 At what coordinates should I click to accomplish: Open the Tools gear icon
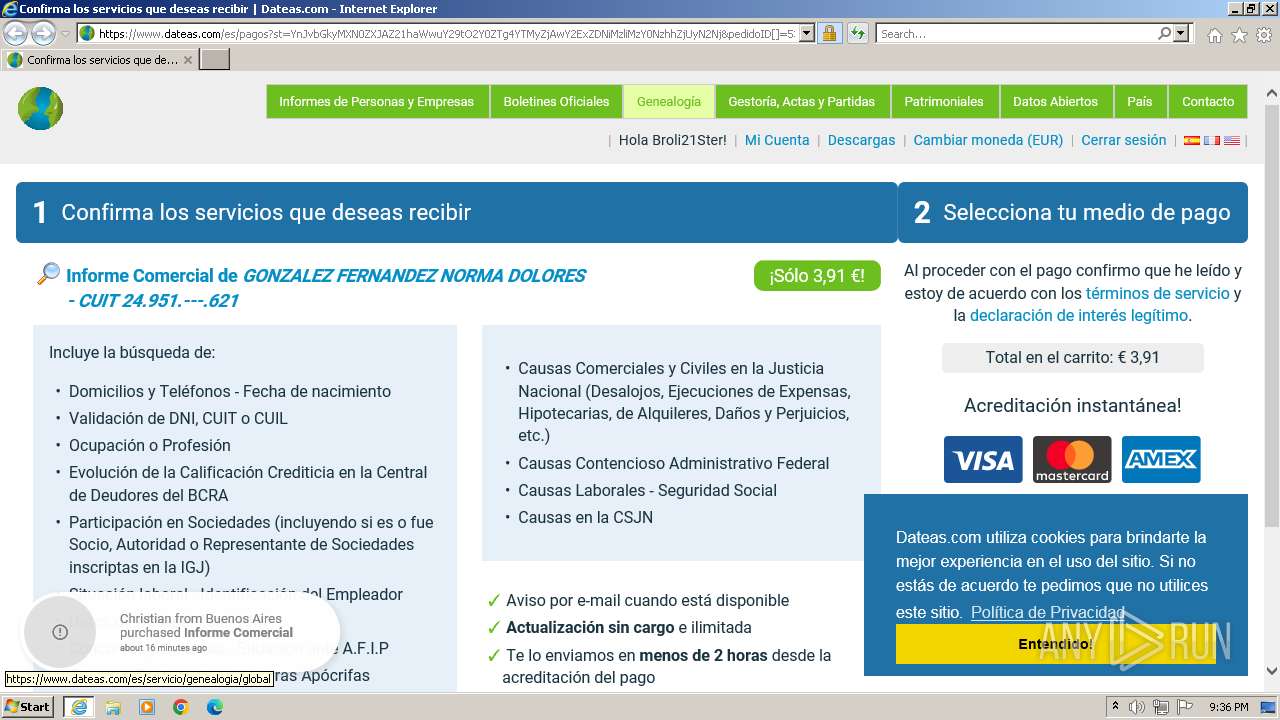[1264, 35]
